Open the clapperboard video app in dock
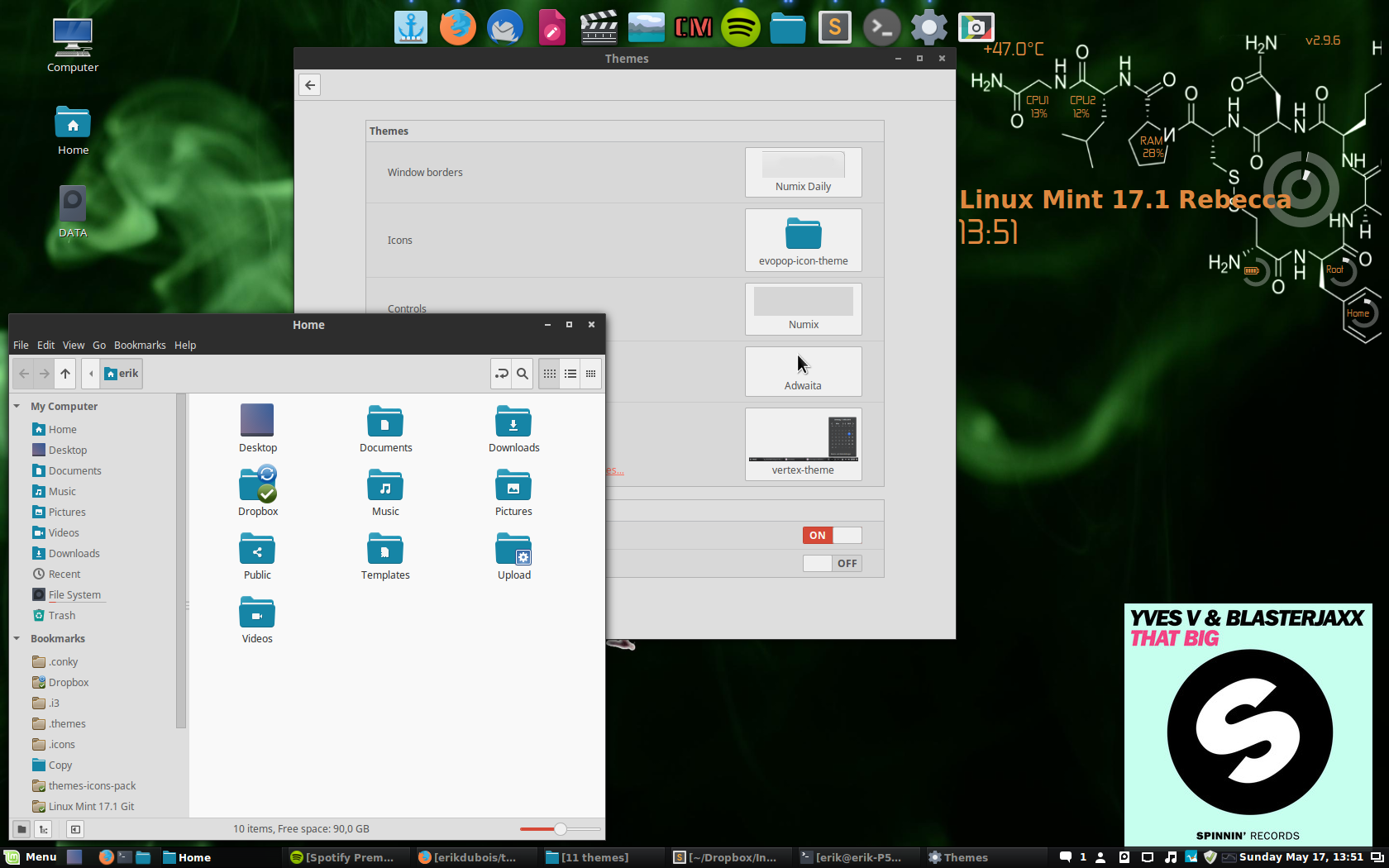The width and height of the screenshot is (1389, 868). (x=599, y=27)
